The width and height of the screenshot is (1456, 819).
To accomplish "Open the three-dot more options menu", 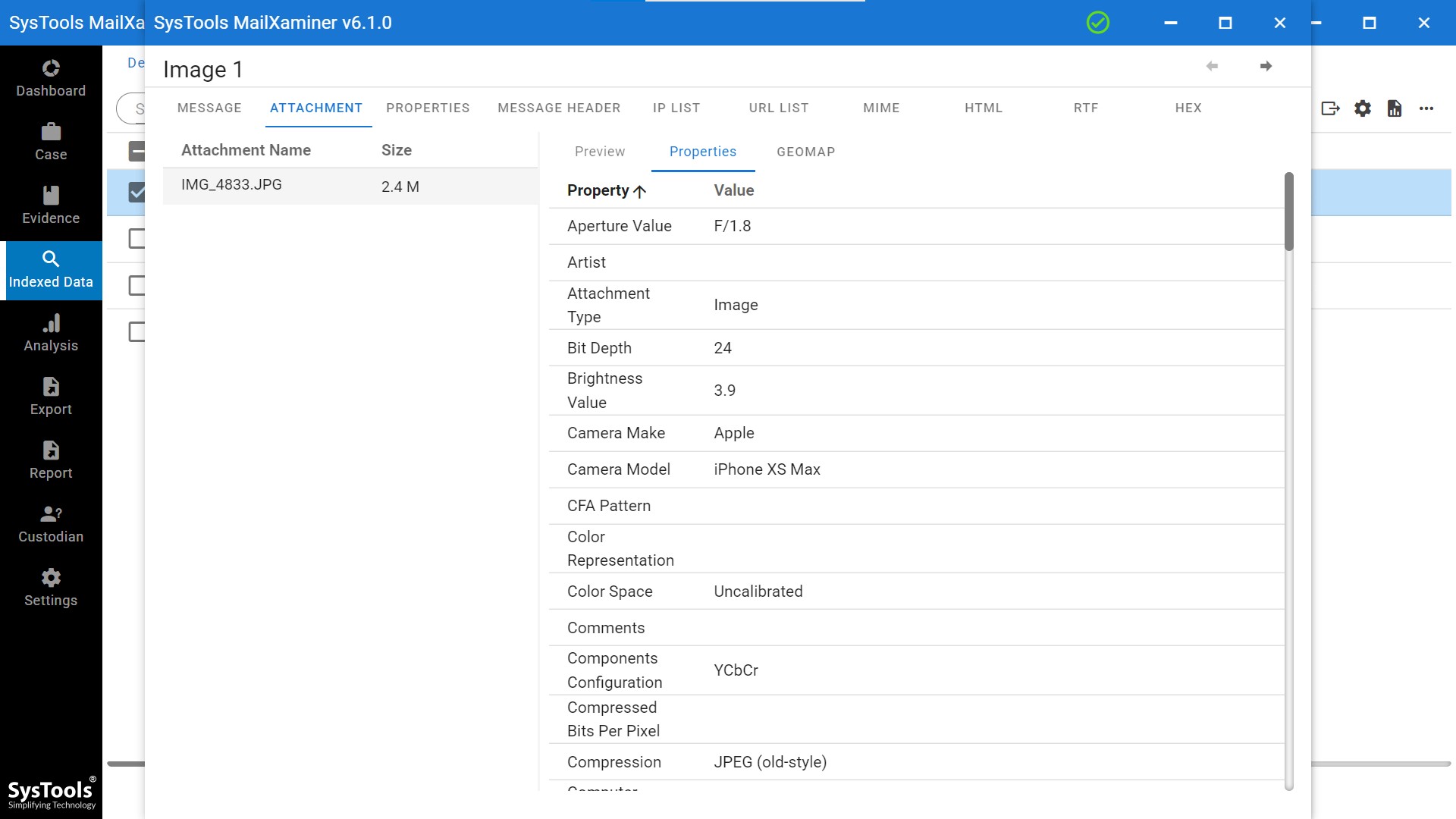I will [x=1426, y=108].
